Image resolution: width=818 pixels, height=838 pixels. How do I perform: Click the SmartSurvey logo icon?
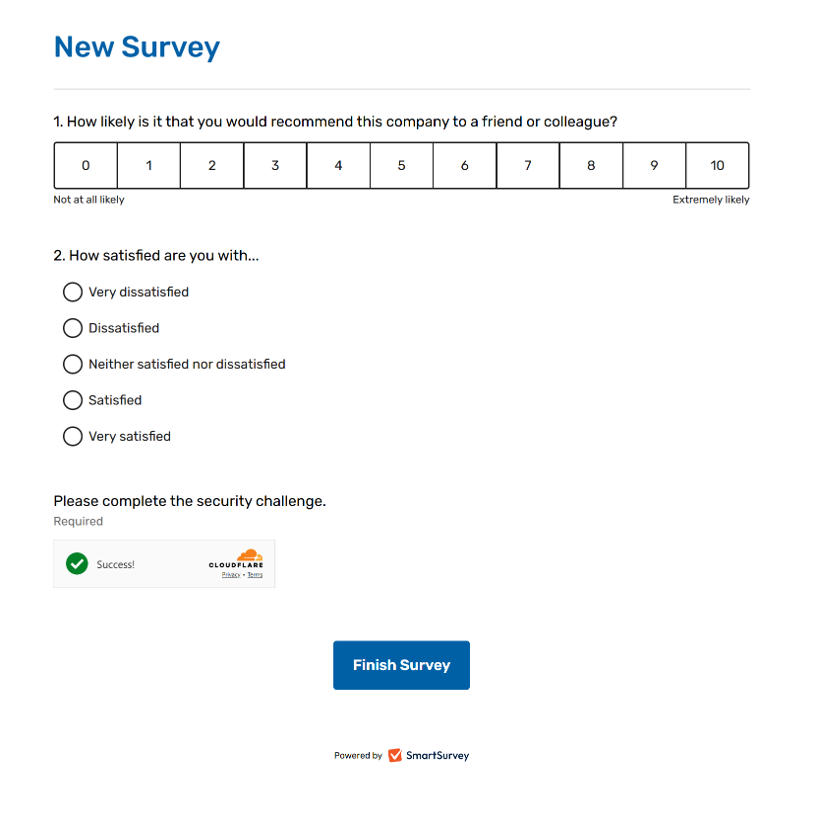point(395,756)
